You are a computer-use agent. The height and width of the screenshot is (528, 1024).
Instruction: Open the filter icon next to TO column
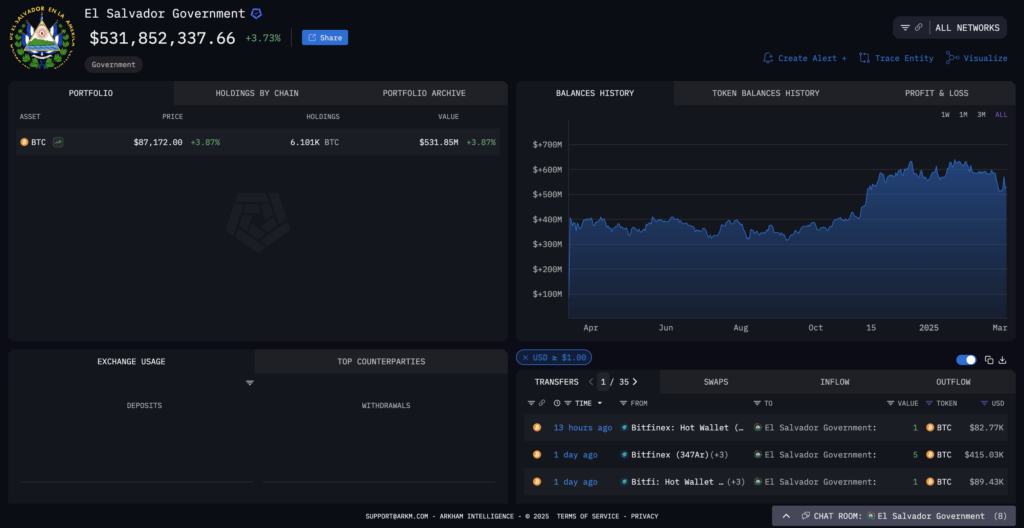[x=757, y=403]
